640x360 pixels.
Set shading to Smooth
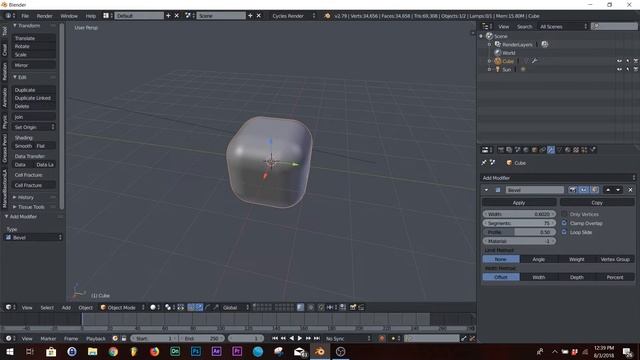coord(23,146)
